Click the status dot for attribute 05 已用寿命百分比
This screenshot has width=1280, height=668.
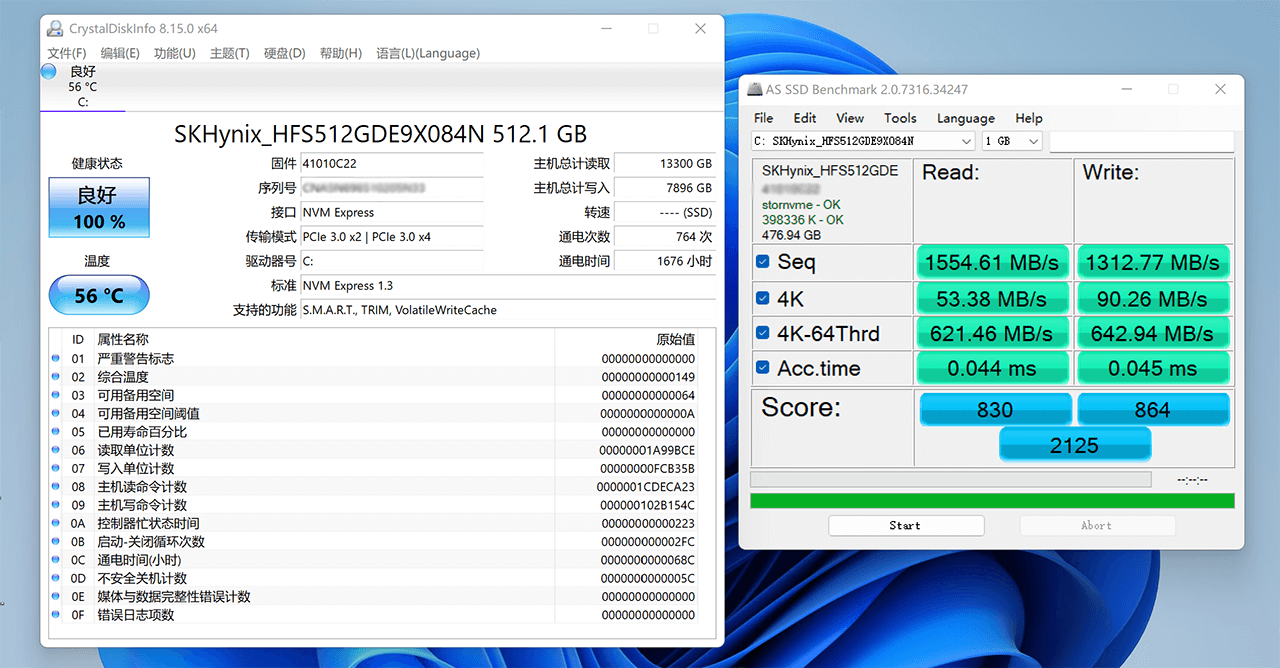coord(55,432)
